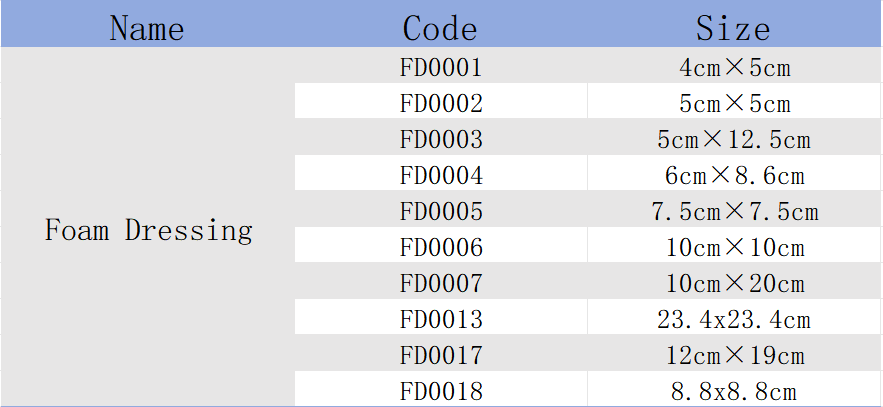Click the 23.4x23.4cm size cell
883x407 pixels.
[x=734, y=317]
